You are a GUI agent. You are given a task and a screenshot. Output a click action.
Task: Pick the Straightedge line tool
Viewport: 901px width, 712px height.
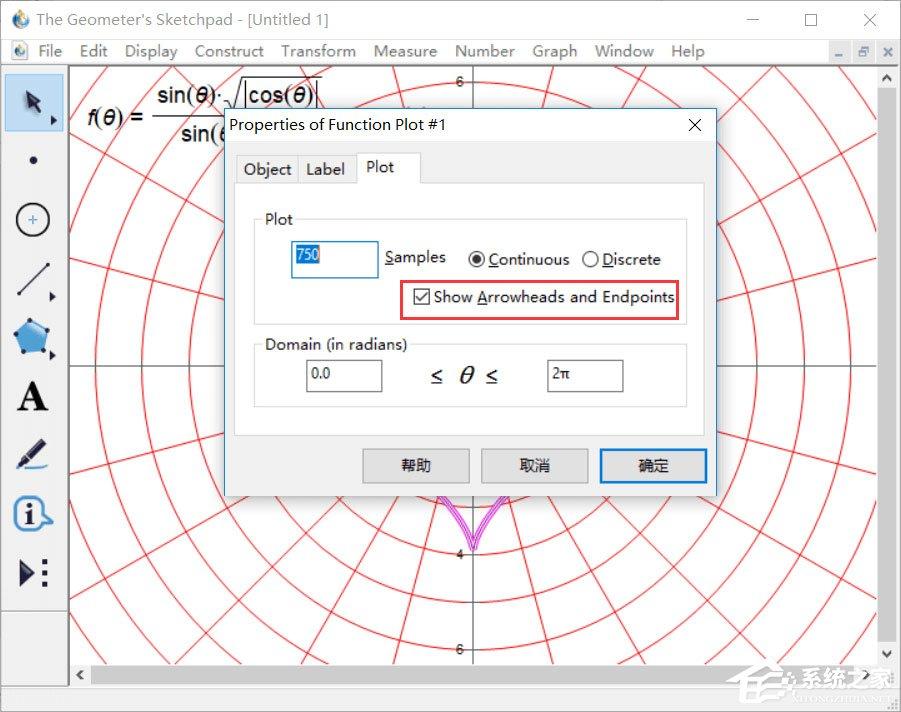tap(33, 280)
